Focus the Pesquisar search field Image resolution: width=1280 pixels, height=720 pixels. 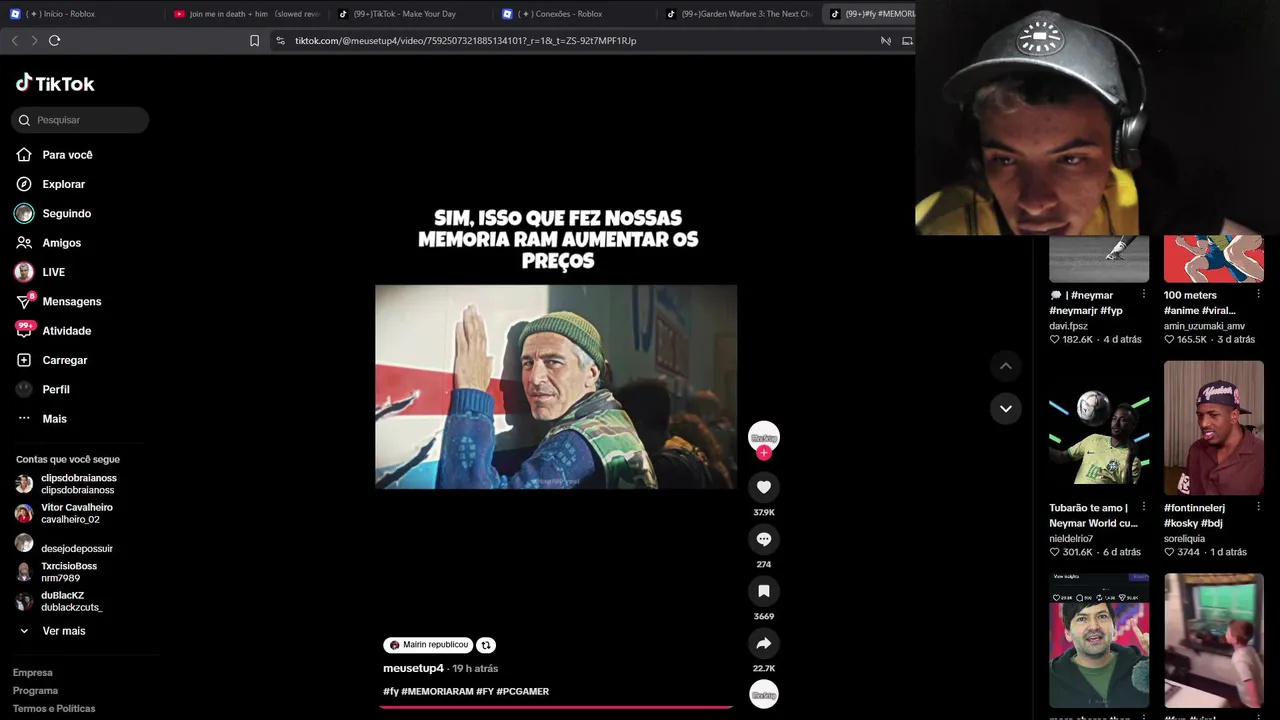coord(80,120)
